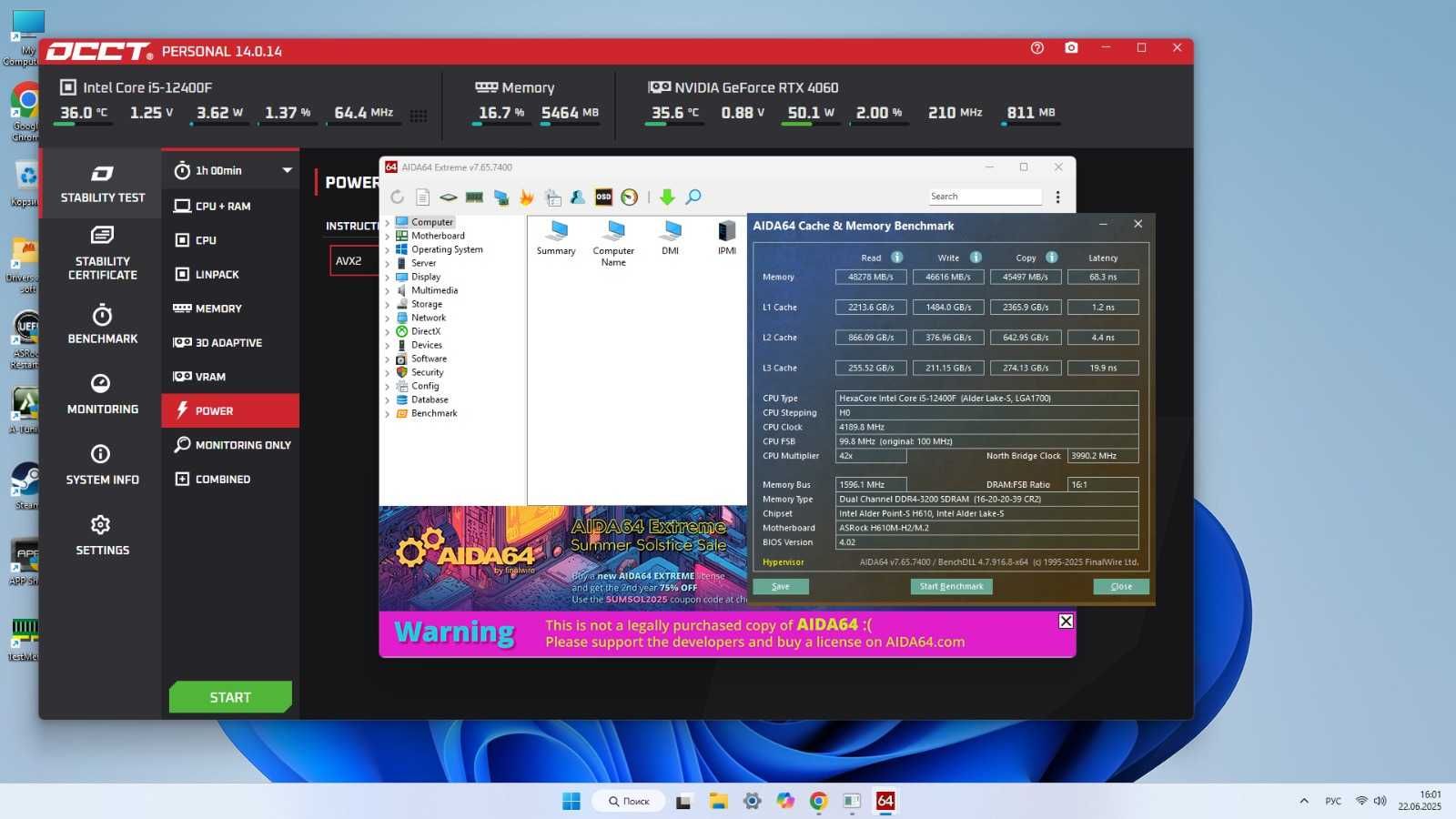The height and width of the screenshot is (819, 1456).
Task: Launch the System Stability Test flame icon
Action: tap(526, 197)
